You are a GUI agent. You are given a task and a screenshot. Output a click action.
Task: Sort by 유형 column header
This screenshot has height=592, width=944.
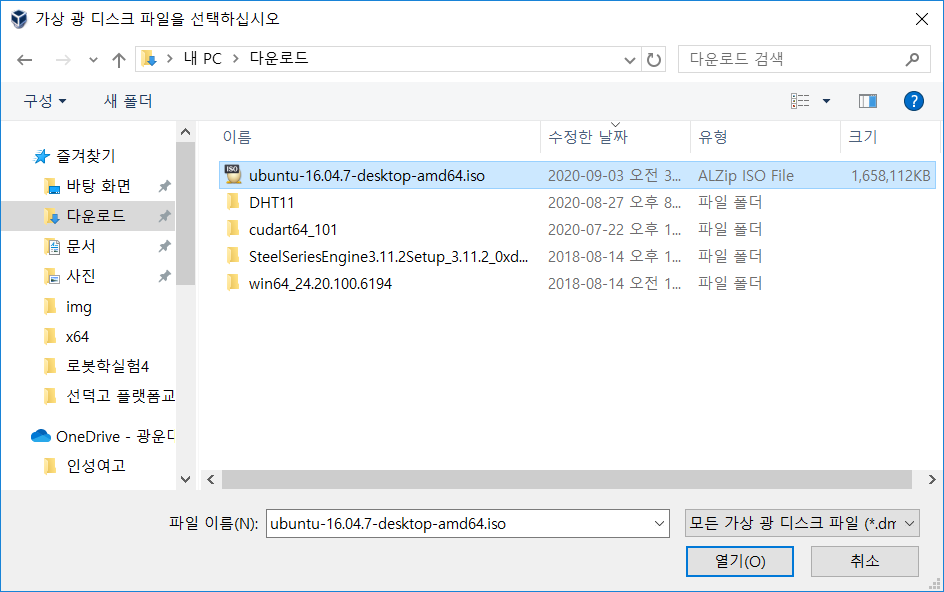click(713, 137)
